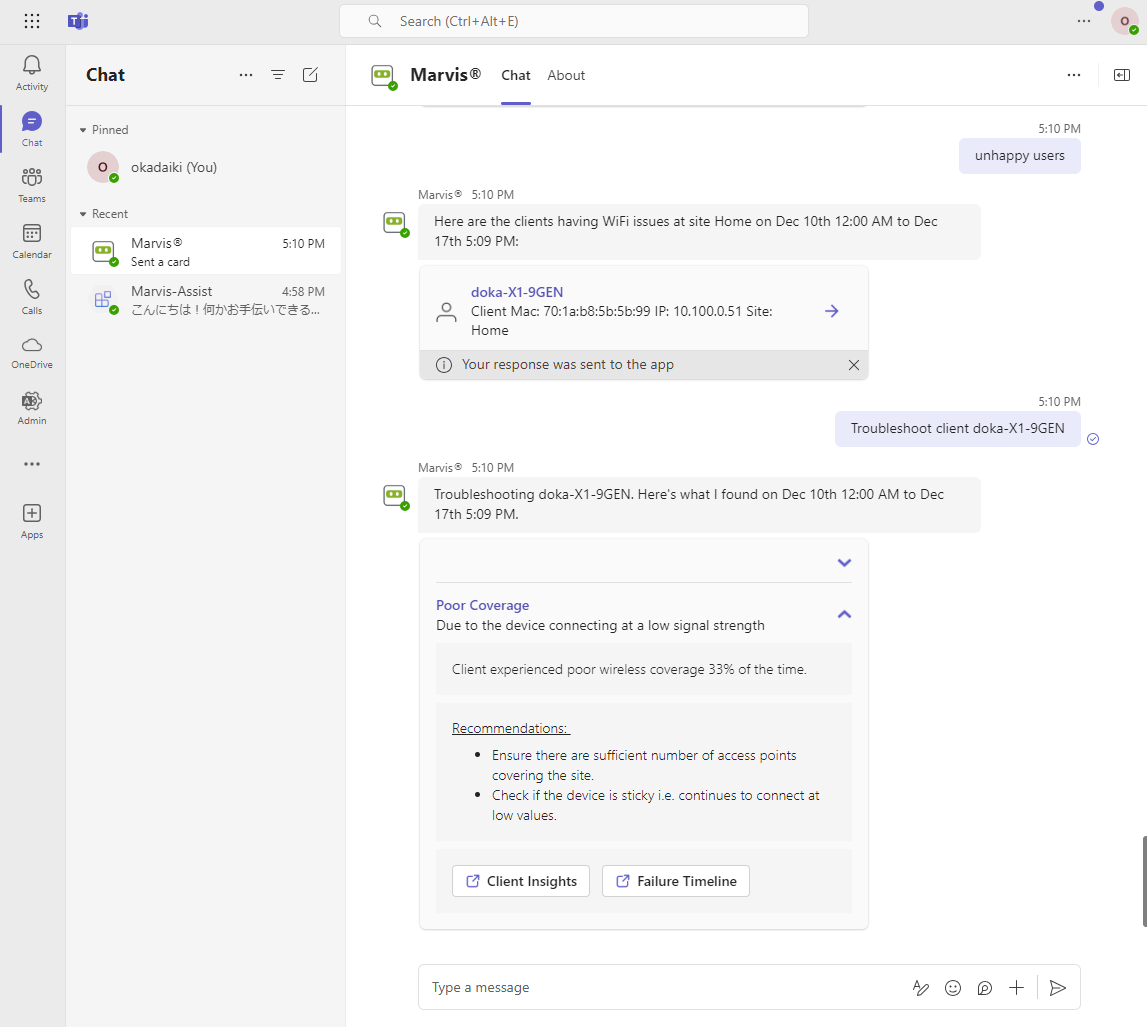Switch to the About tab

tap(566, 75)
